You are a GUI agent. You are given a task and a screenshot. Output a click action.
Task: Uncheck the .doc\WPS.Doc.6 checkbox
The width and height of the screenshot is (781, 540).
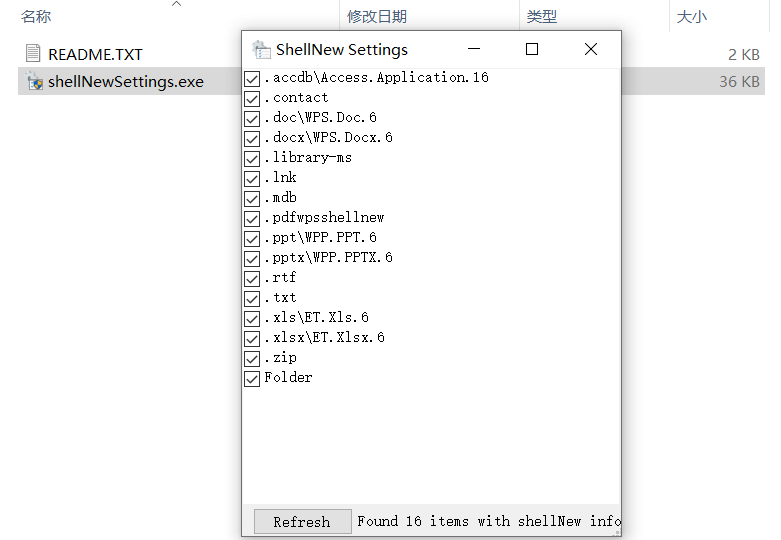pyautogui.click(x=252, y=119)
